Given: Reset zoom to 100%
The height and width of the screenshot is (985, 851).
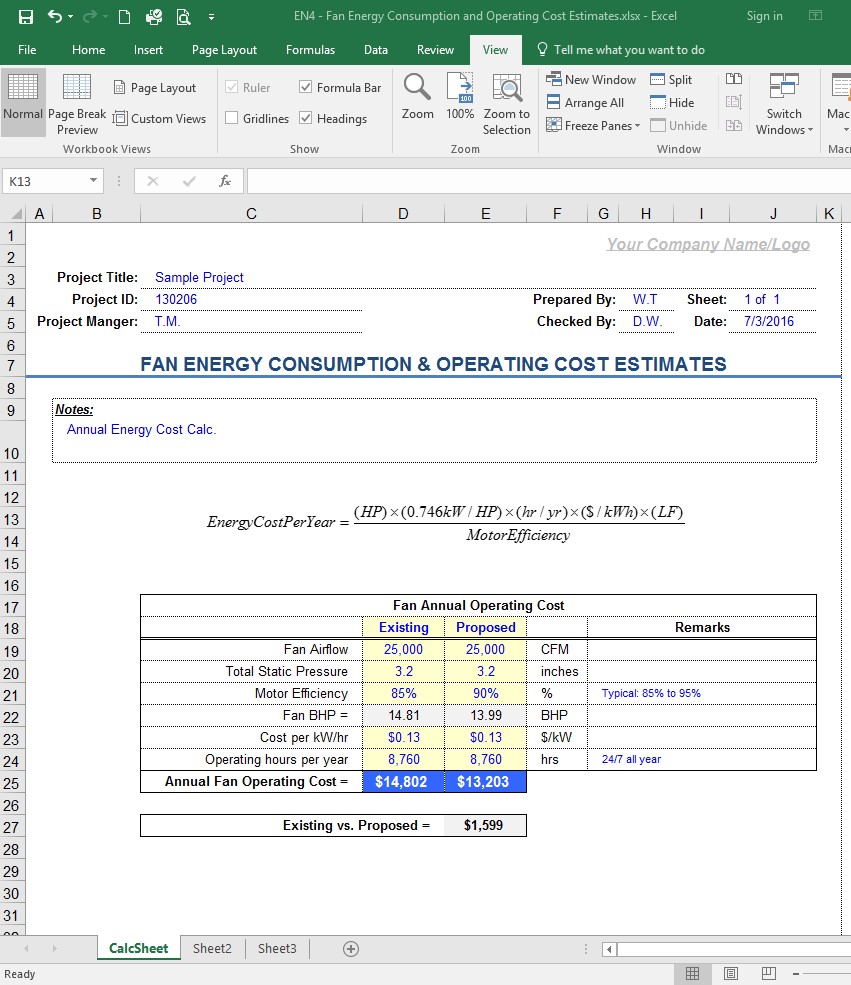Looking at the screenshot, I should pyautogui.click(x=460, y=96).
